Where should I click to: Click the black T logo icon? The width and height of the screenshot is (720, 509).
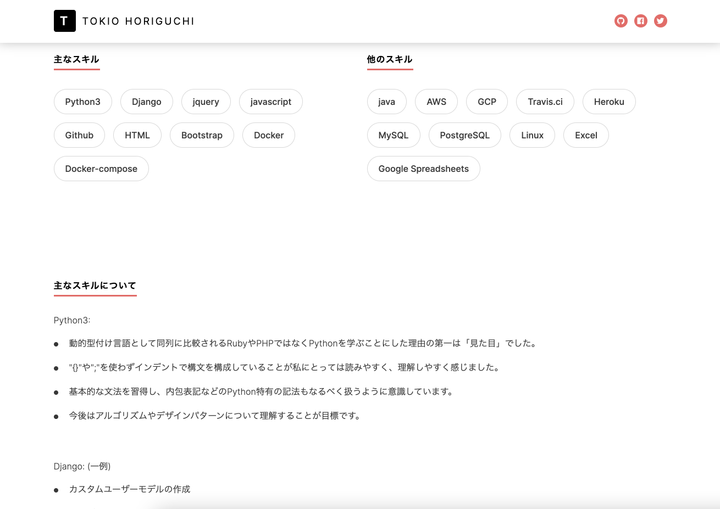[65, 21]
